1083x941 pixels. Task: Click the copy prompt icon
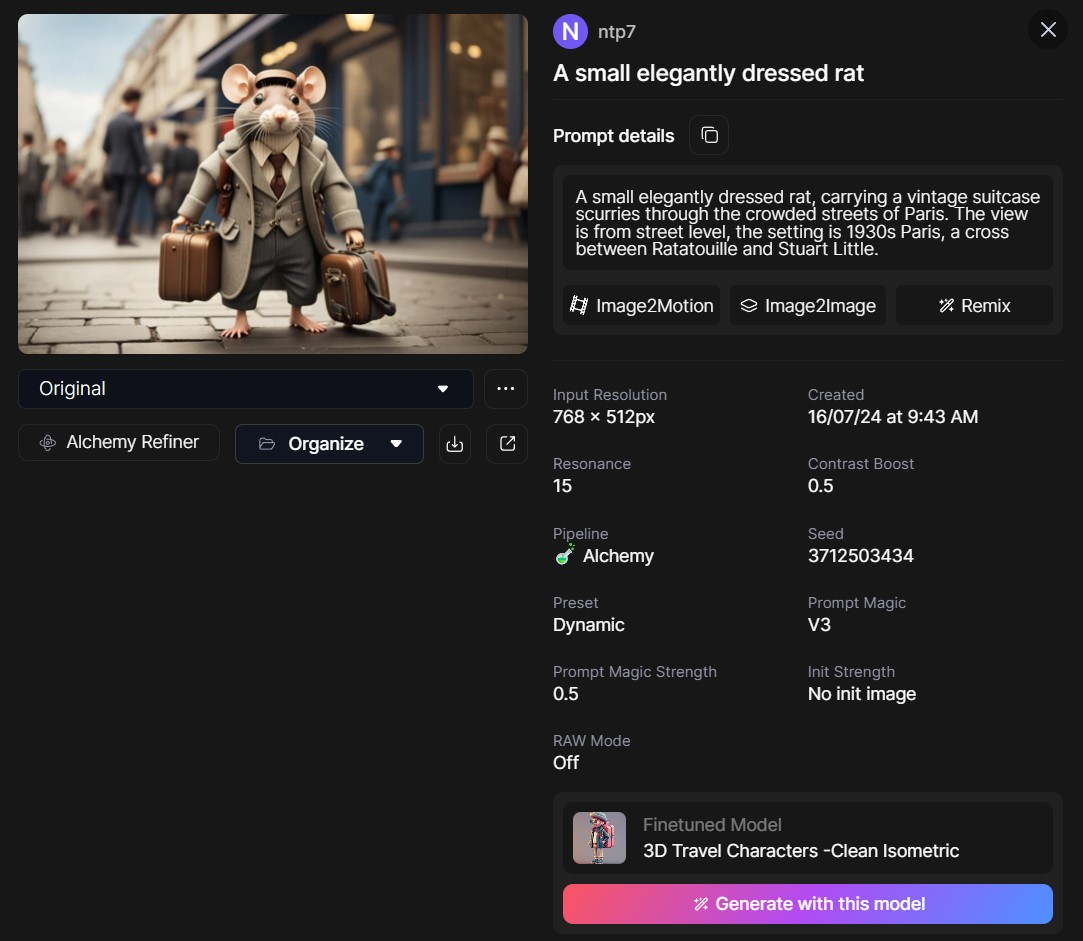click(x=709, y=135)
